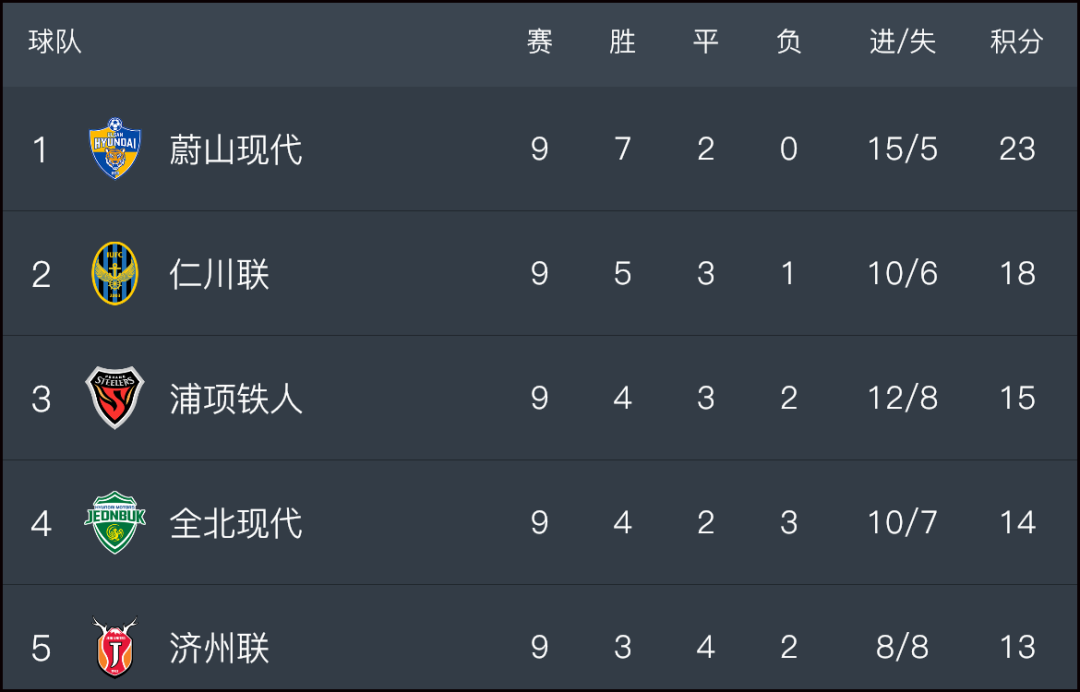1080x692 pixels.
Task: Open team 蔚山现代
Action: tap(236, 149)
